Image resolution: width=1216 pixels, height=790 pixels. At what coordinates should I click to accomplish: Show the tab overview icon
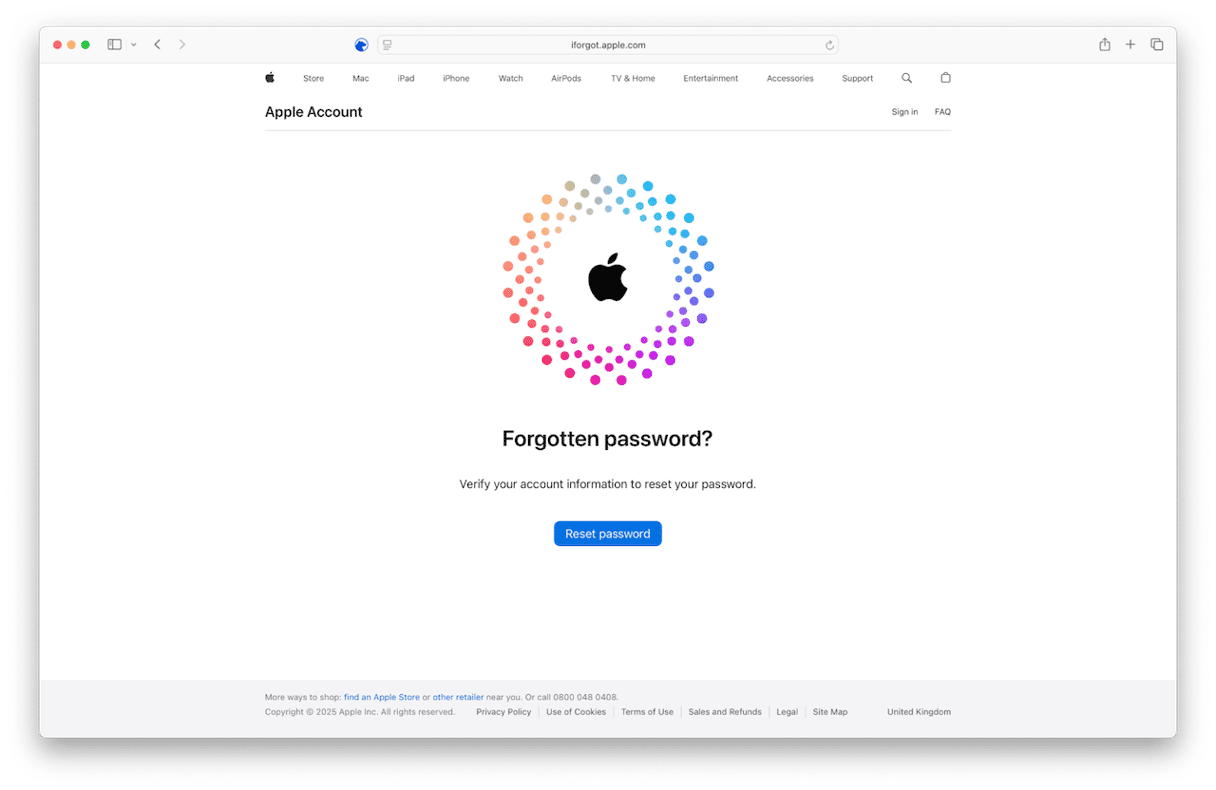pyautogui.click(x=1157, y=45)
